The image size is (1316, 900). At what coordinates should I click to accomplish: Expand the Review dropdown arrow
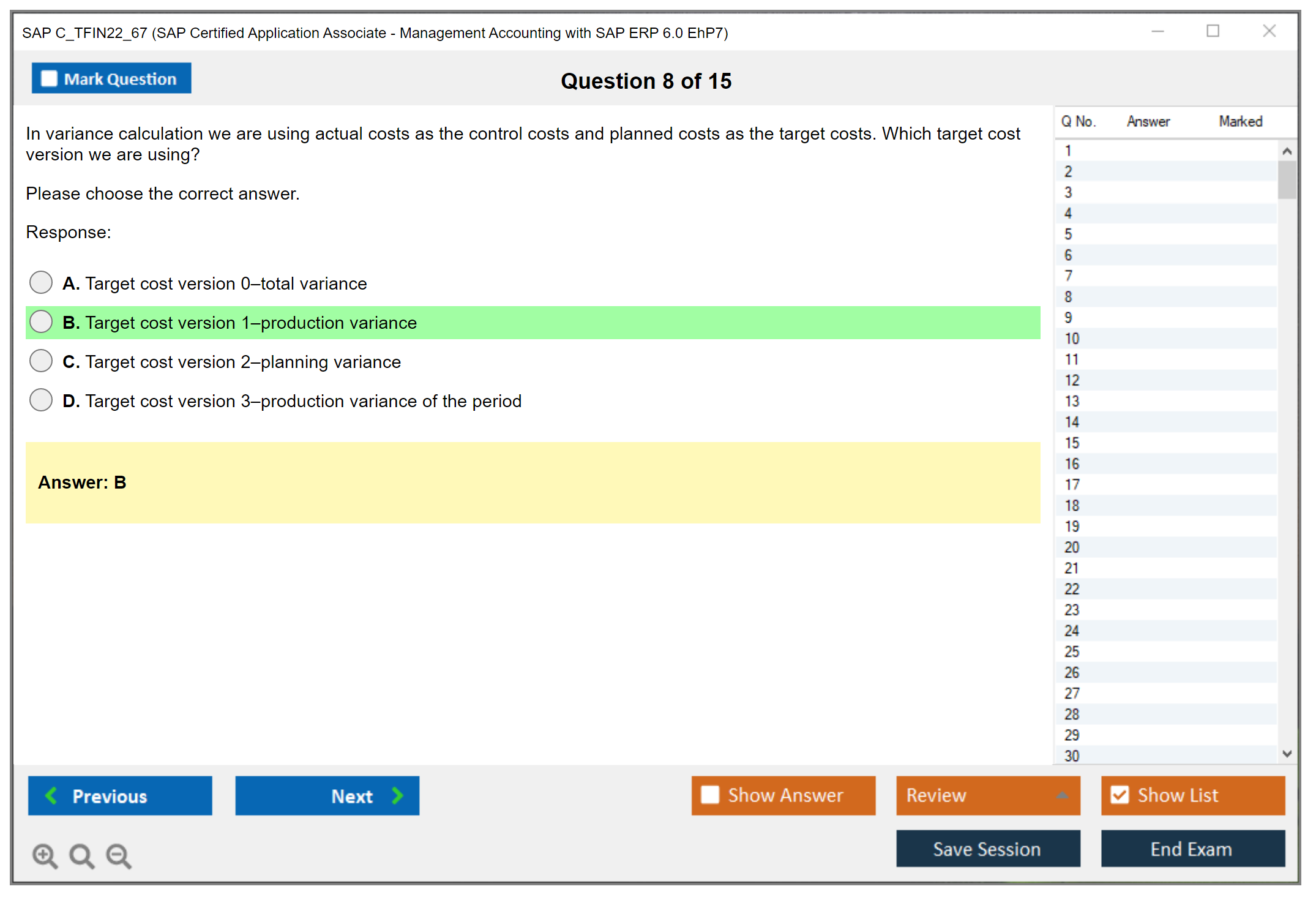(1062, 795)
